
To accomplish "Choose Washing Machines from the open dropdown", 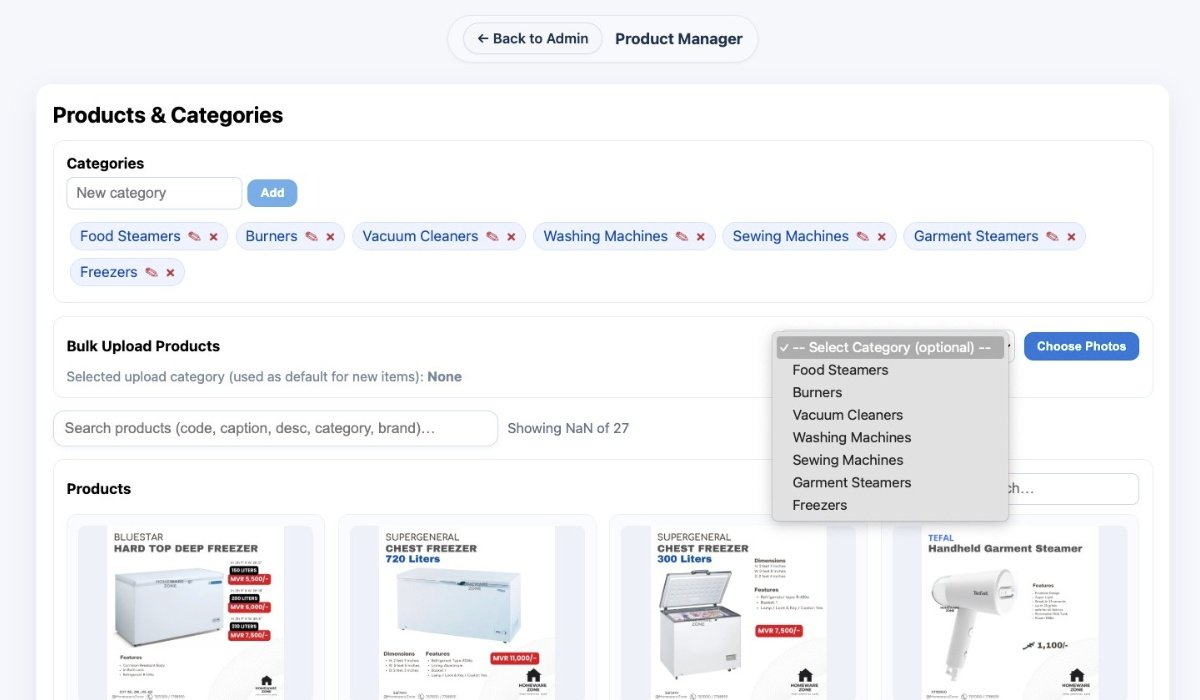I will 851,437.
